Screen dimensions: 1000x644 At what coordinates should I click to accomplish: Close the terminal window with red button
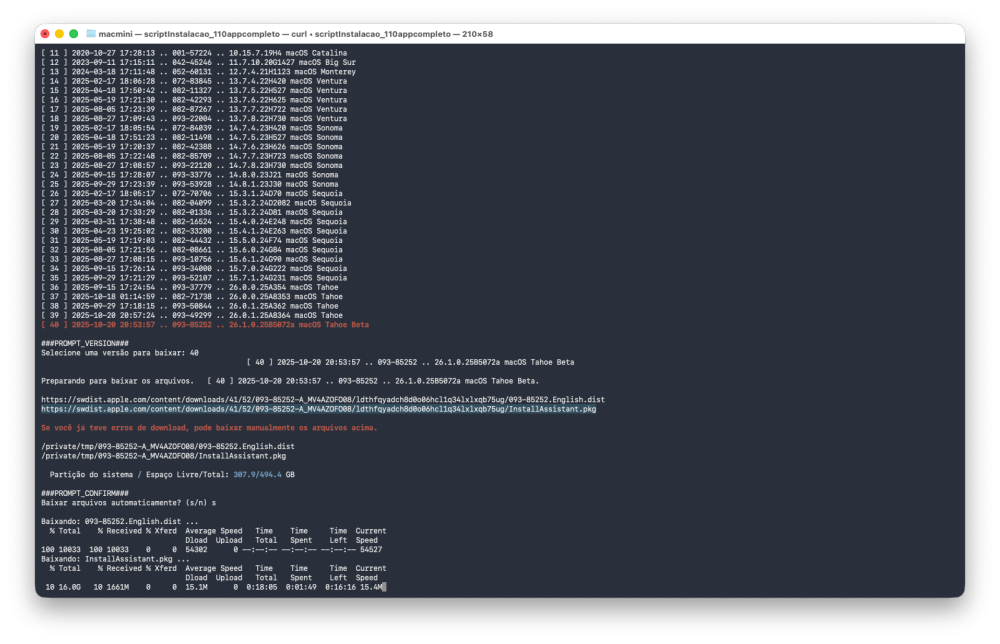pyautogui.click(x=45, y=34)
